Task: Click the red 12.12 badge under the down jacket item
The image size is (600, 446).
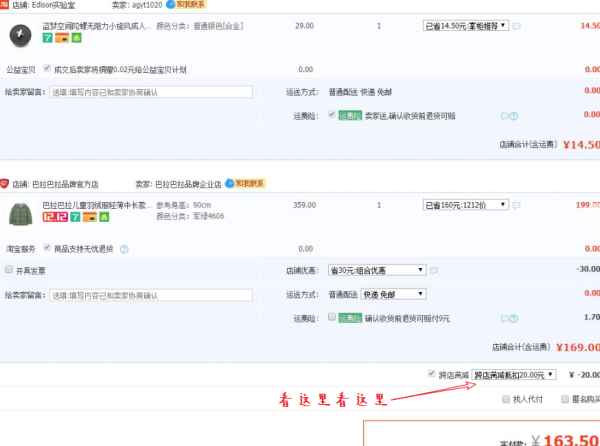Action: (x=55, y=217)
